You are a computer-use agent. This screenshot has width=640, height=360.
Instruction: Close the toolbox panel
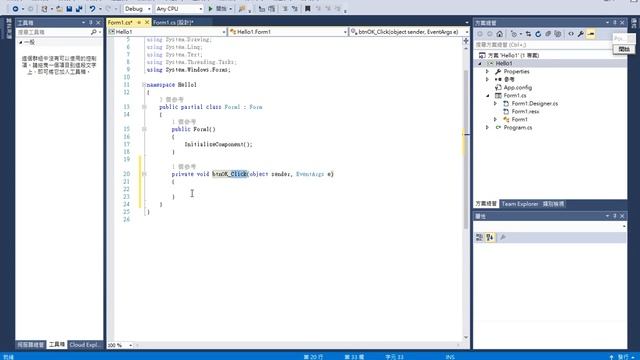pos(98,22)
